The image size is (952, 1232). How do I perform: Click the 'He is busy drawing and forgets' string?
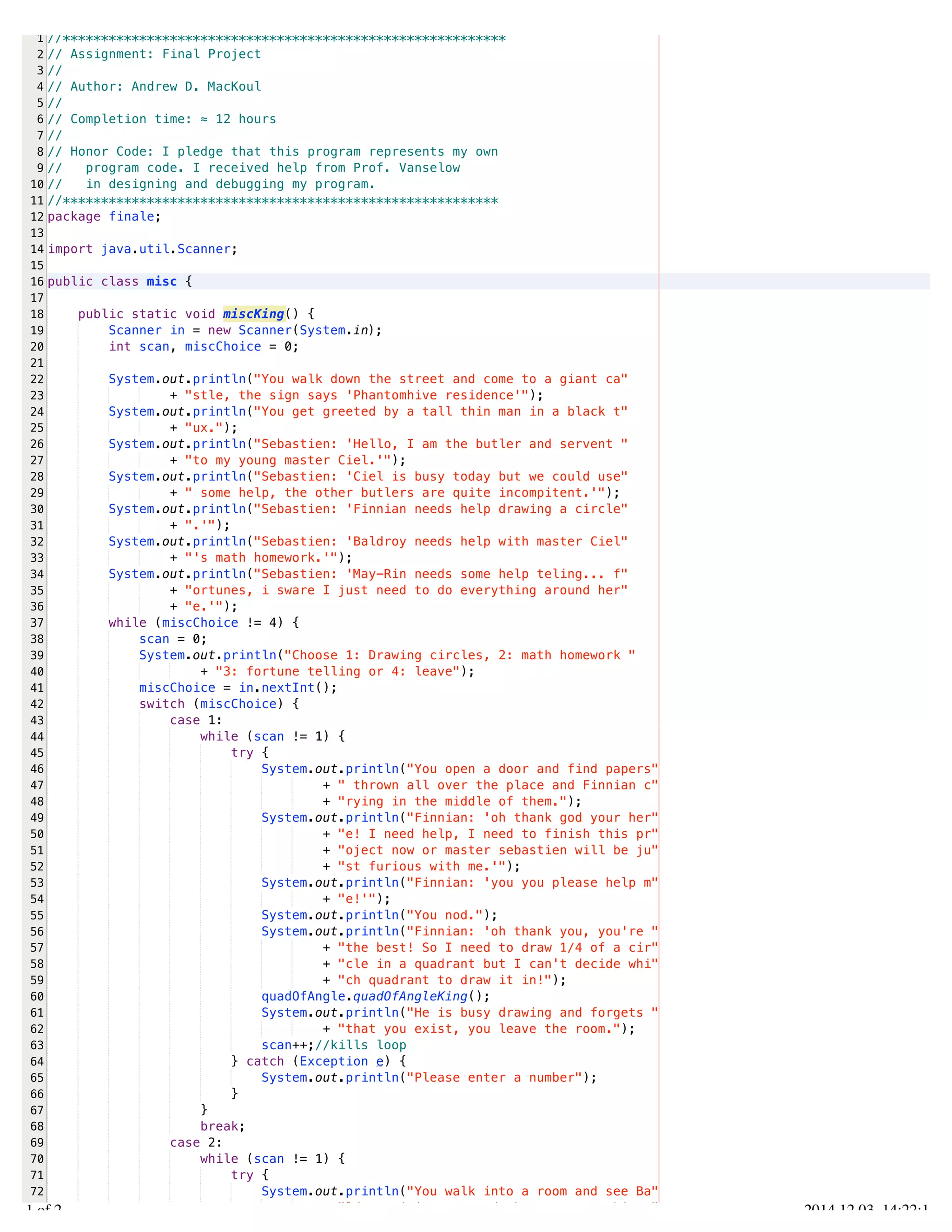tap(532, 1013)
